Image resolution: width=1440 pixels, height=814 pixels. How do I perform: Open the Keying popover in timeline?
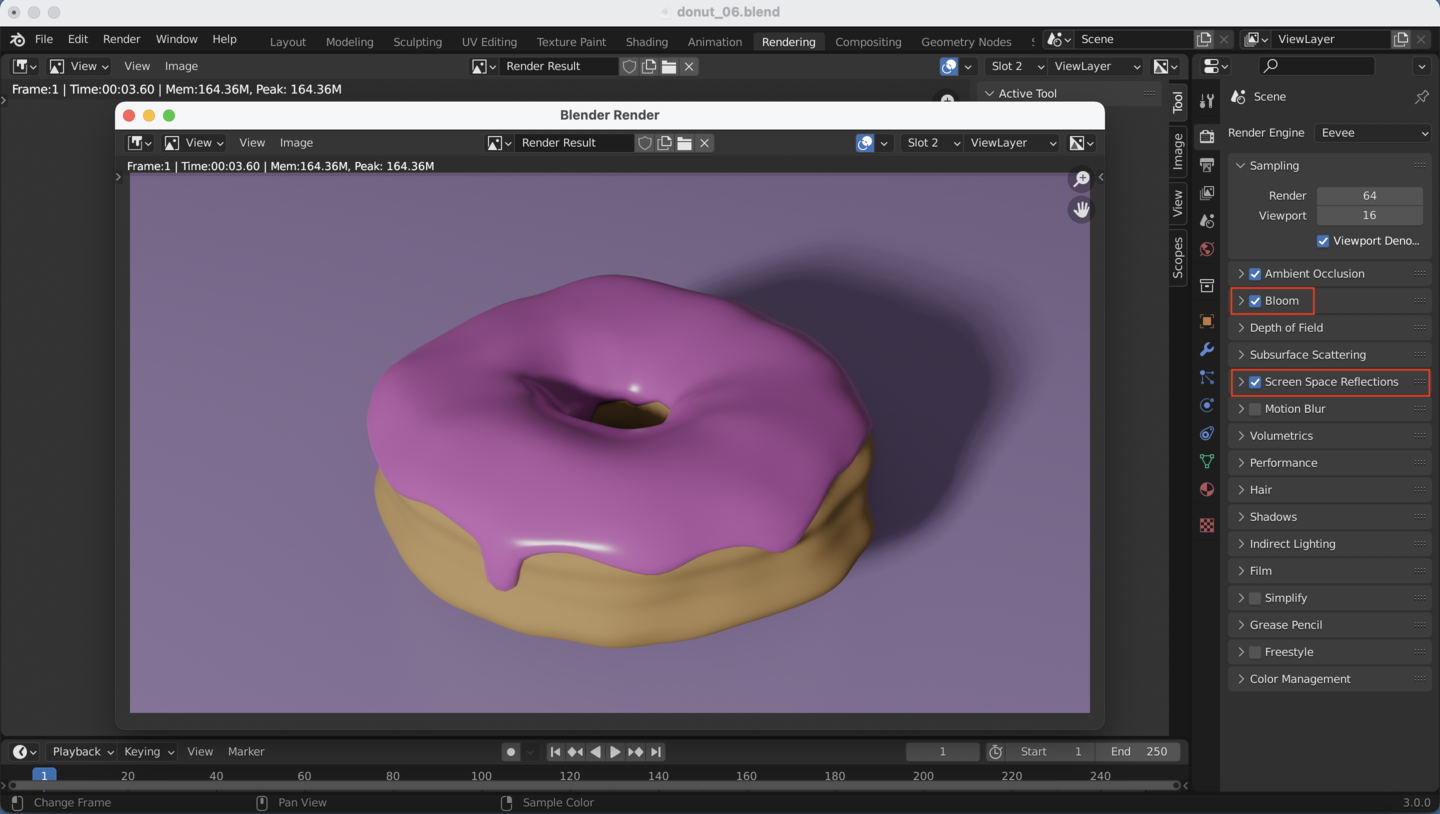coord(148,752)
